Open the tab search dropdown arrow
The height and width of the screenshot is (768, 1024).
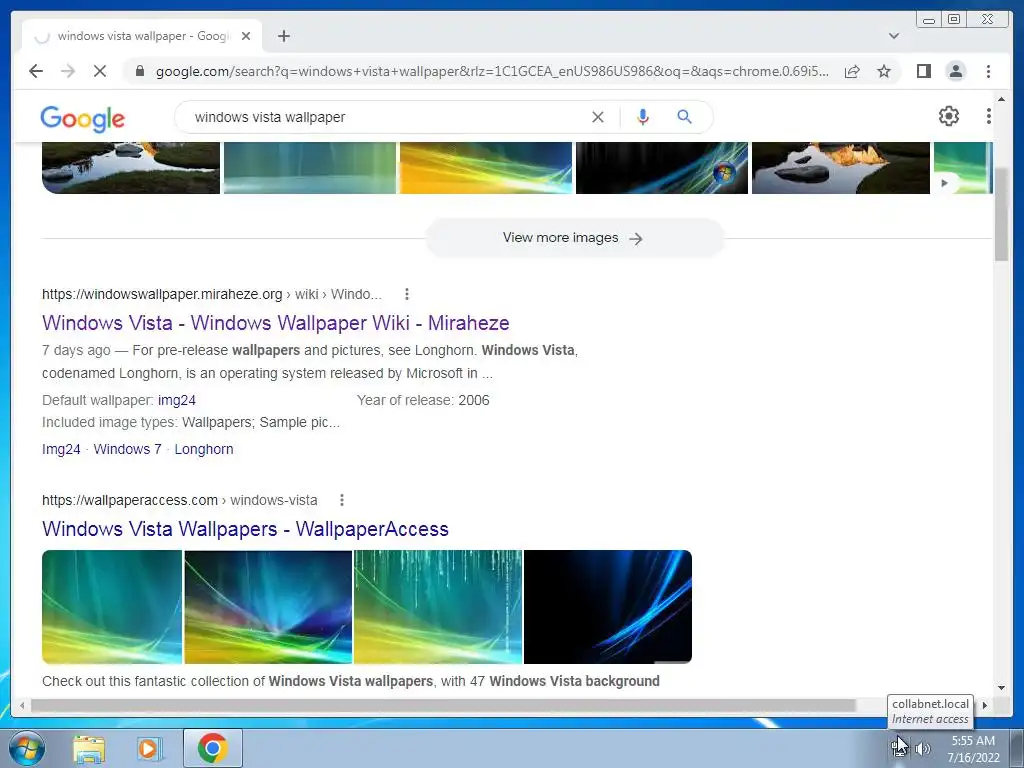click(894, 36)
